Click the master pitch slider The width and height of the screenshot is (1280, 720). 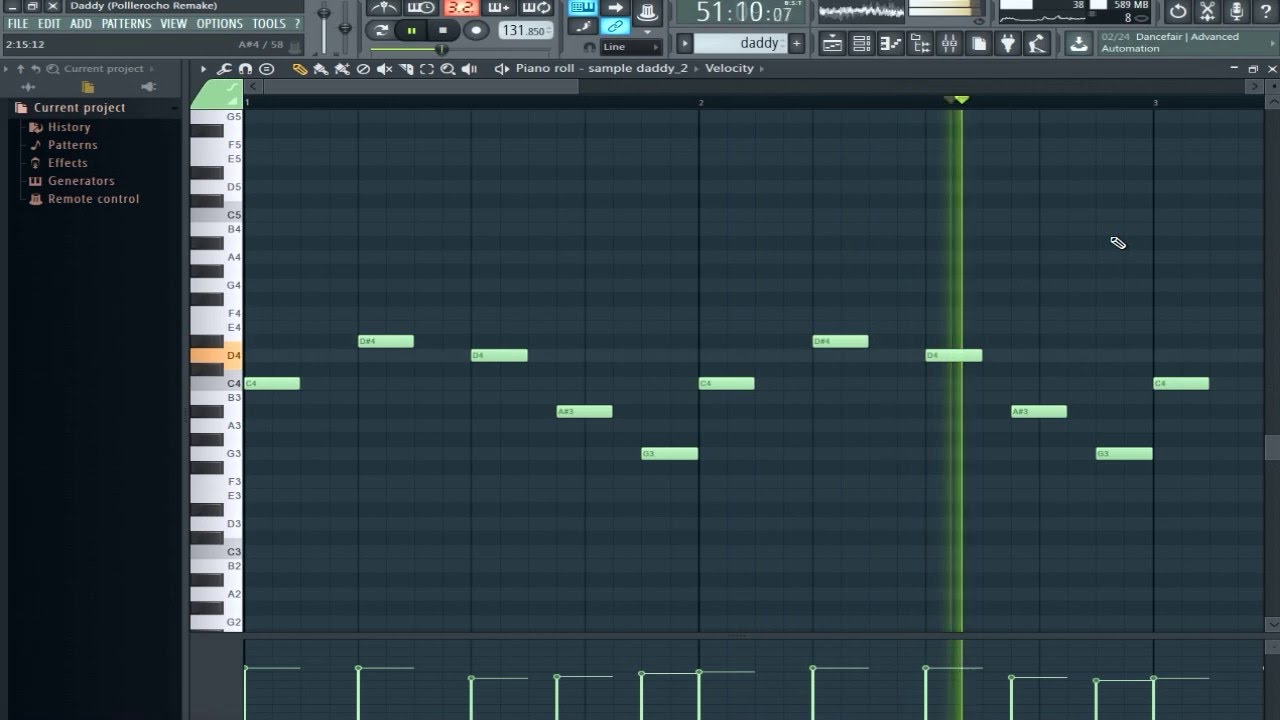[345, 27]
